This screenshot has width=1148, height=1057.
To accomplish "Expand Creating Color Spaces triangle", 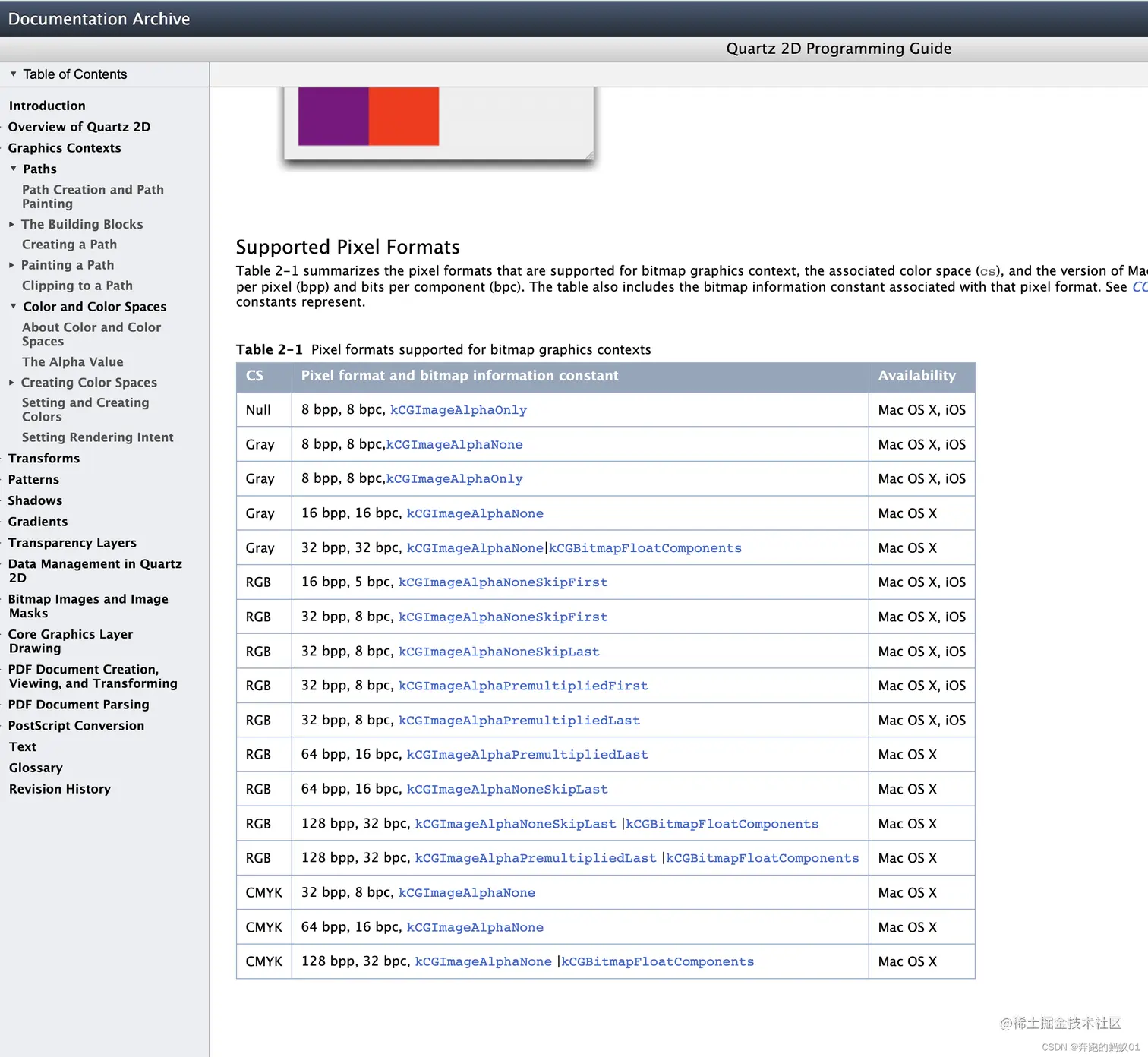I will (x=11, y=383).
